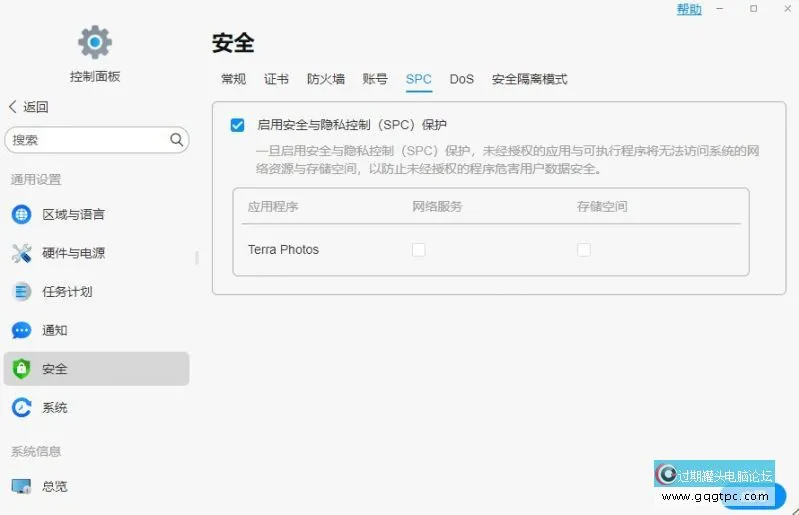Open the 通知 settings entry
The height and width of the screenshot is (515, 799).
pos(96,331)
